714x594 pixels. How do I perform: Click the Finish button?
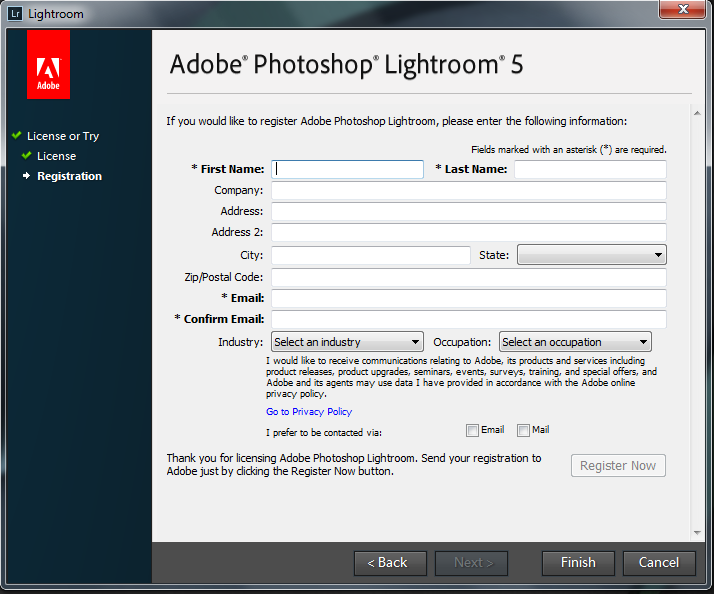(578, 563)
